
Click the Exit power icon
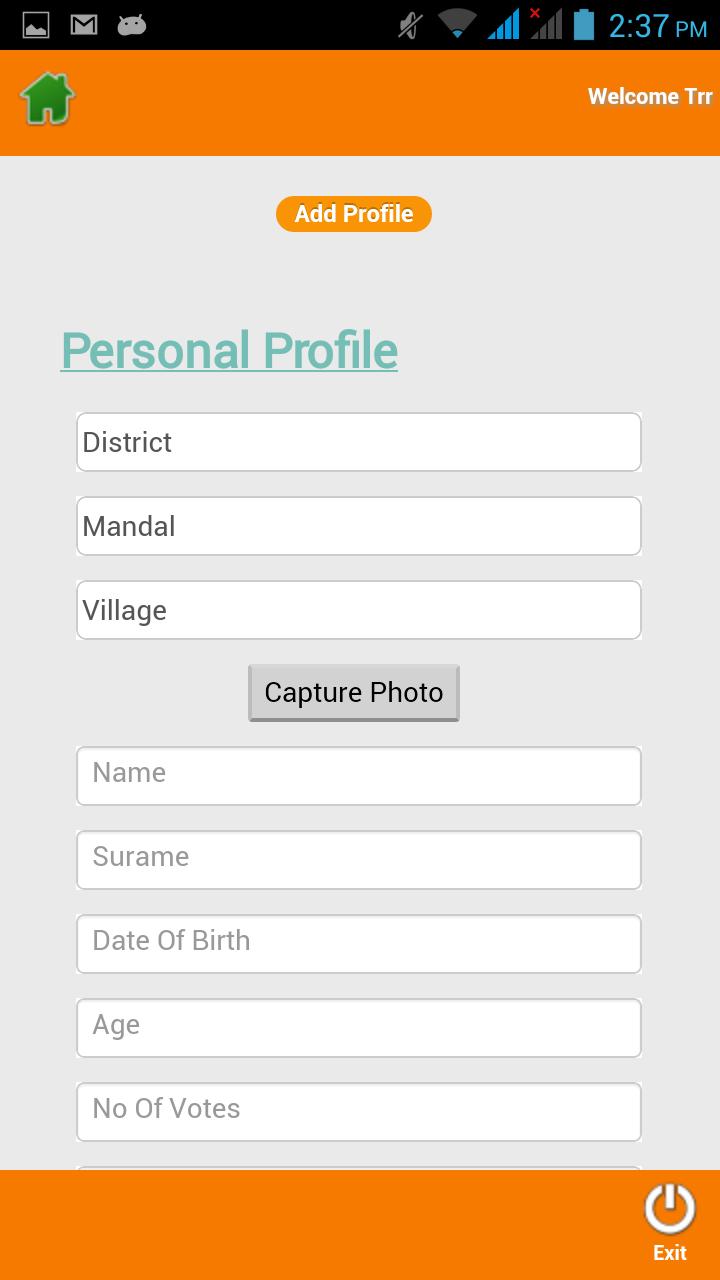(x=669, y=1209)
